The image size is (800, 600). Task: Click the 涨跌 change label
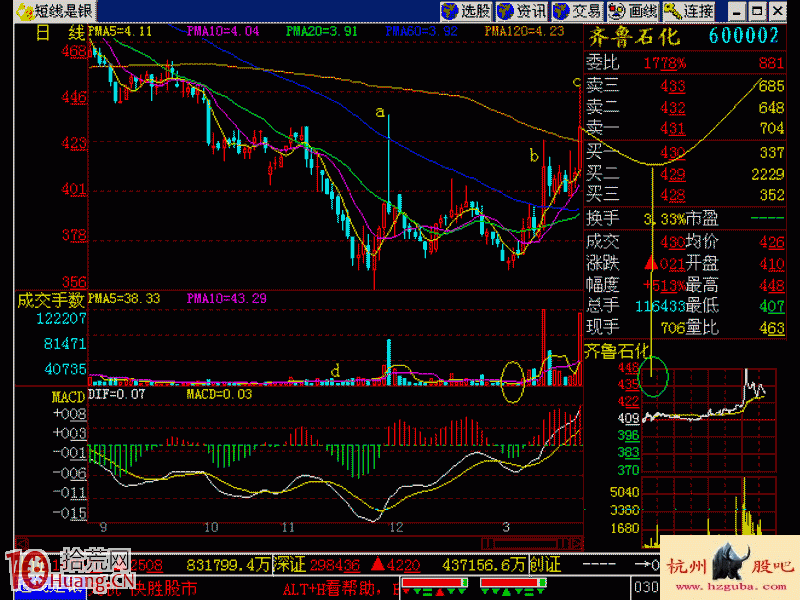[603, 263]
